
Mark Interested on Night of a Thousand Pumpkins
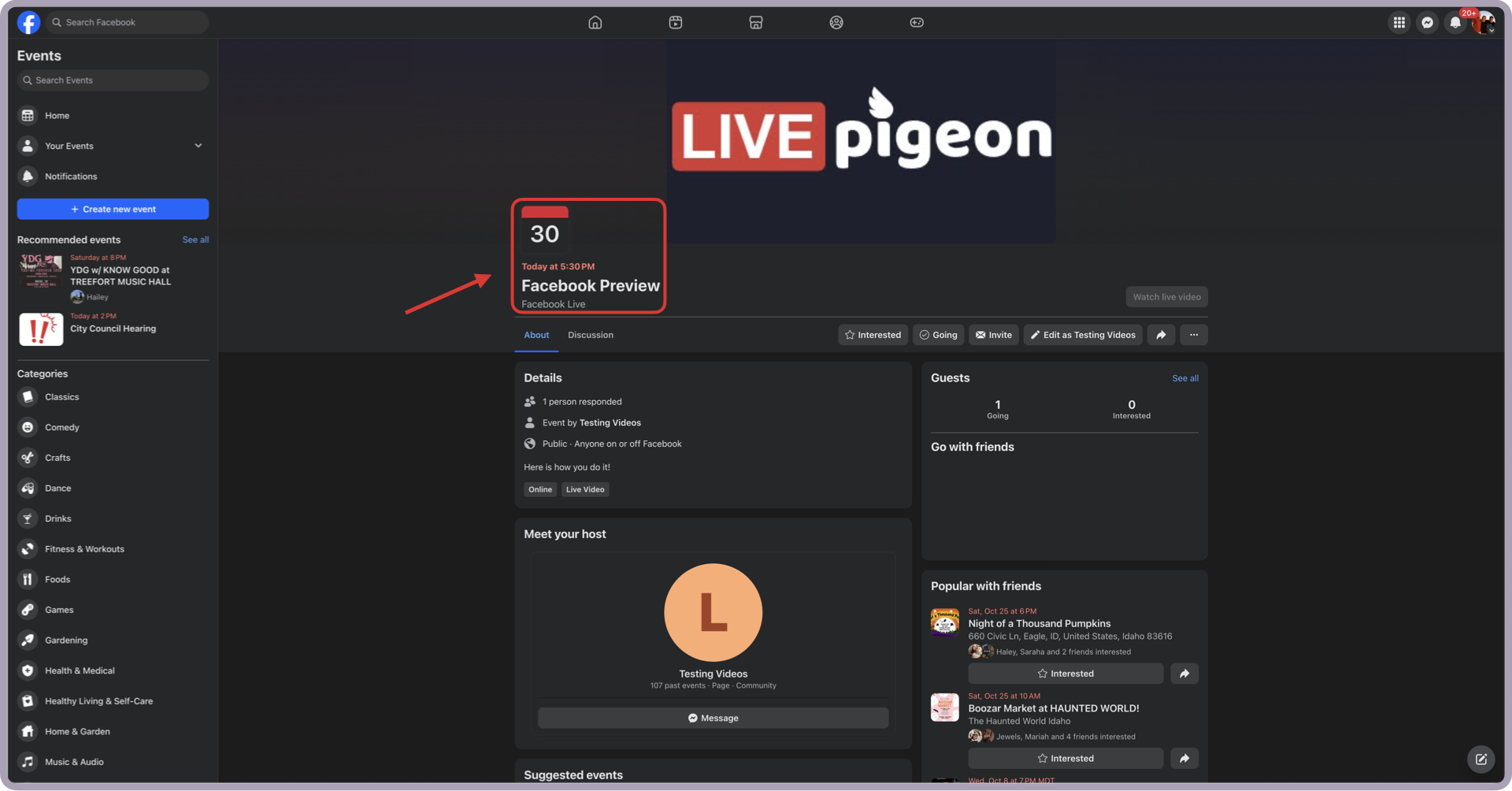point(1065,674)
